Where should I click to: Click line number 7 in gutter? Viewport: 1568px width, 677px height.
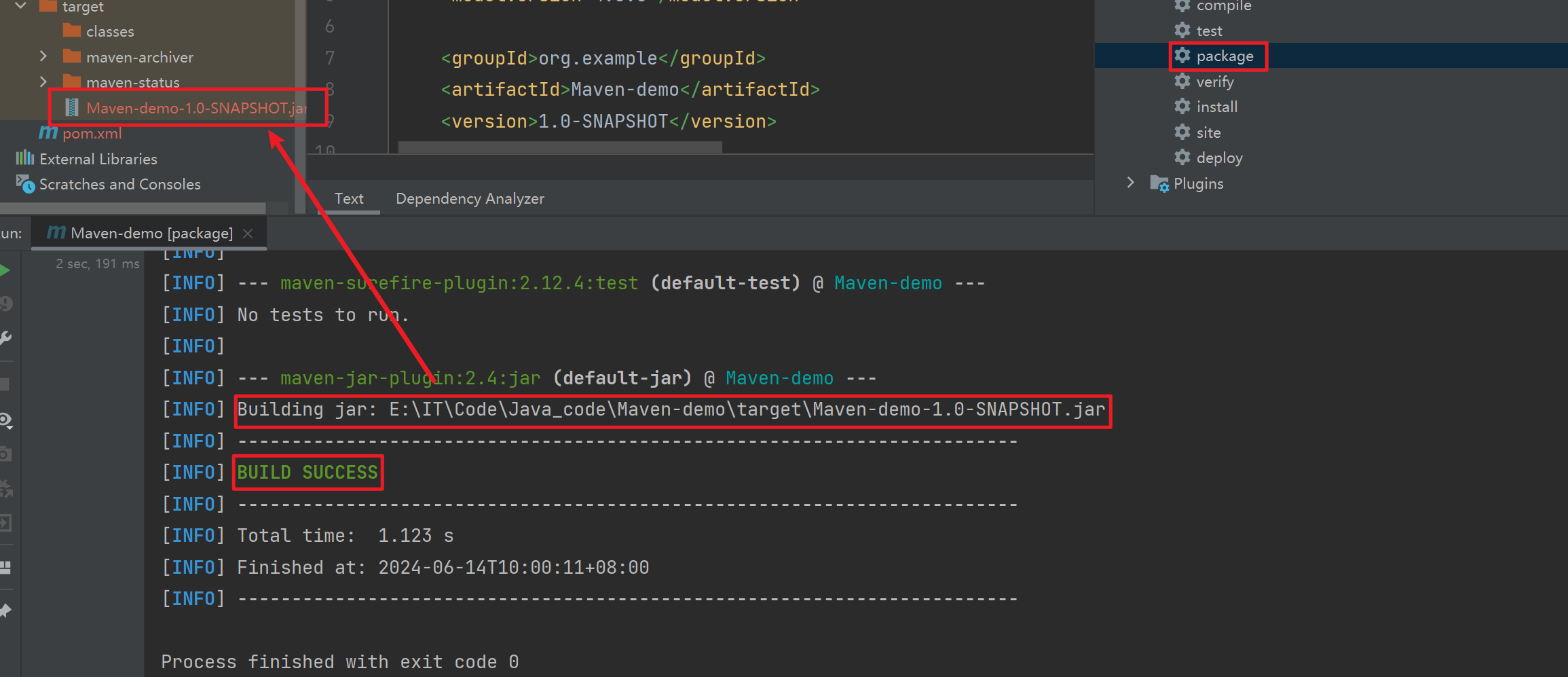[x=330, y=58]
